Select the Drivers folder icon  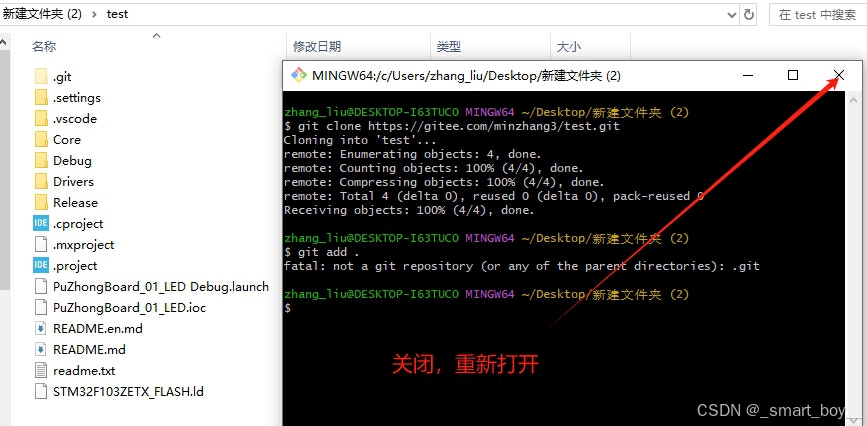tap(41, 181)
